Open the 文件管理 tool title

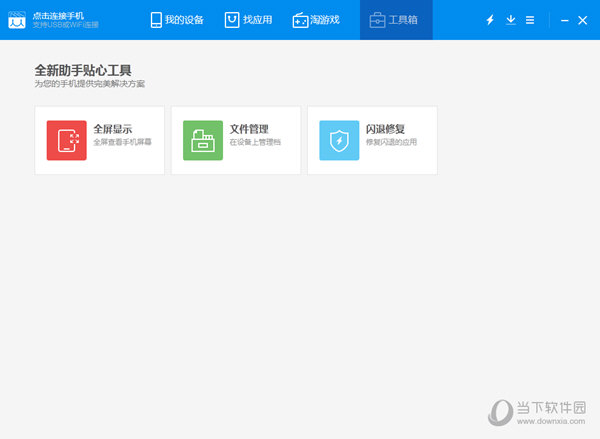click(x=249, y=129)
